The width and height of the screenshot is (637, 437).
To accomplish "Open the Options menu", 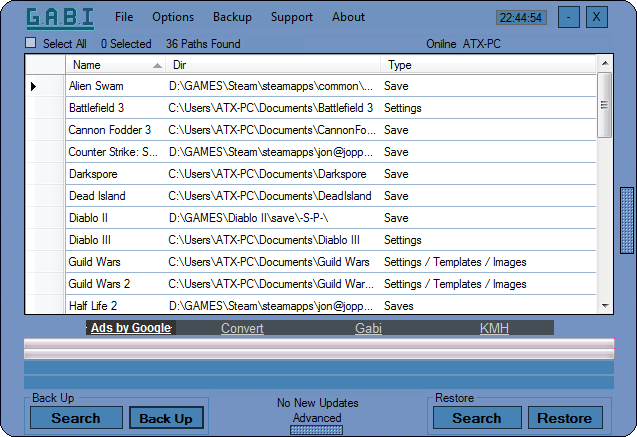I will point(173,17).
